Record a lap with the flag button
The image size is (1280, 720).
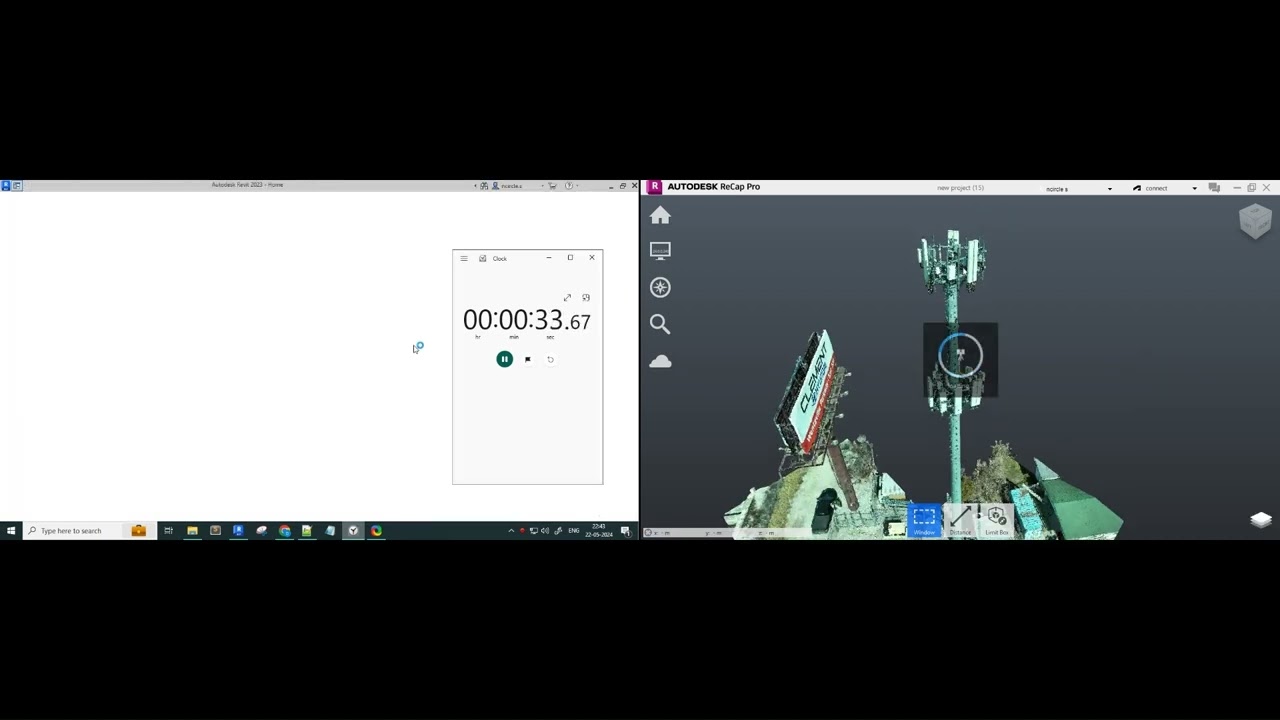point(527,359)
